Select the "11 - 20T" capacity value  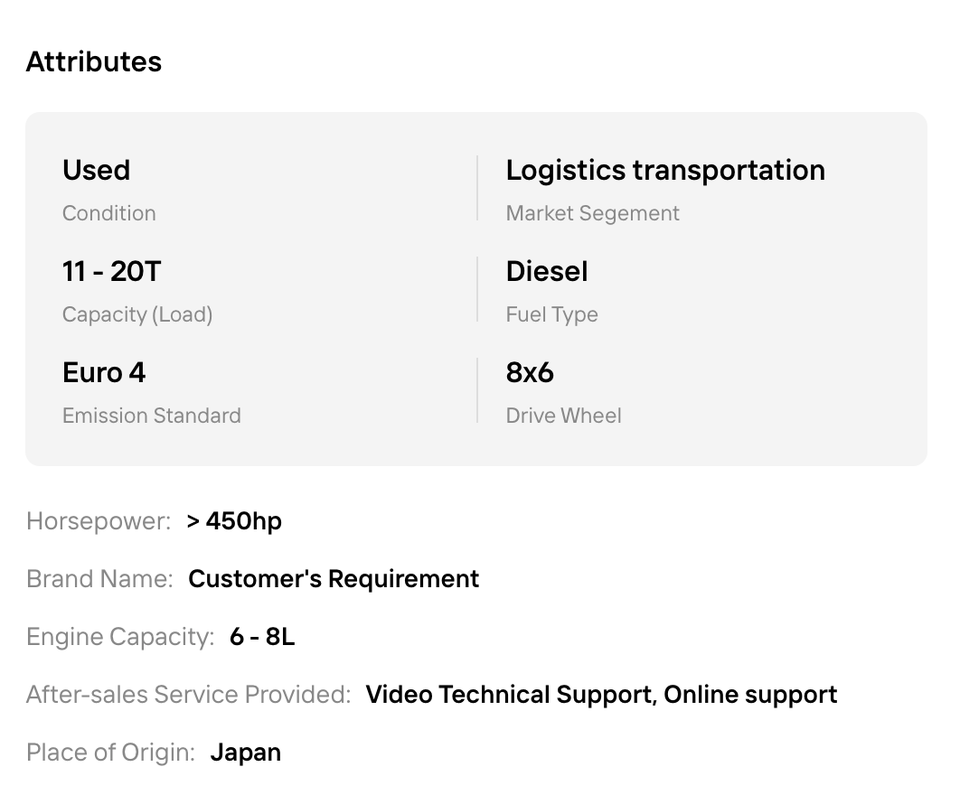[111, 271]
